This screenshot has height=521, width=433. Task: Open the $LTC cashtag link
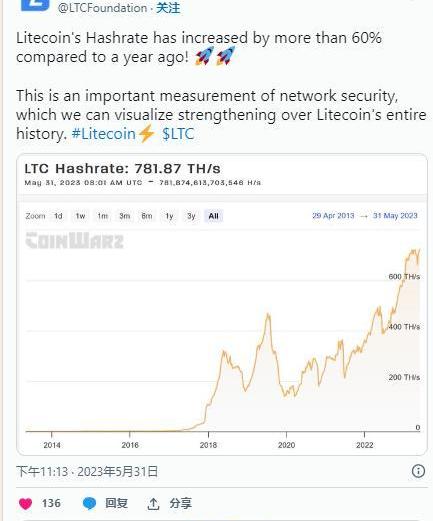tap(178, 134)
